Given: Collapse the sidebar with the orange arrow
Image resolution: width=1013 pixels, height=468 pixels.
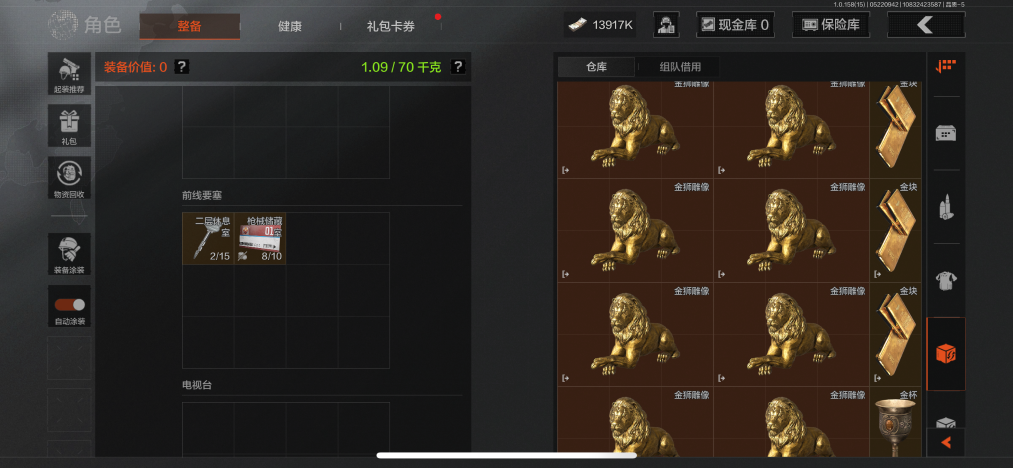Looking at the screenshot, I should tap(946, 443).
